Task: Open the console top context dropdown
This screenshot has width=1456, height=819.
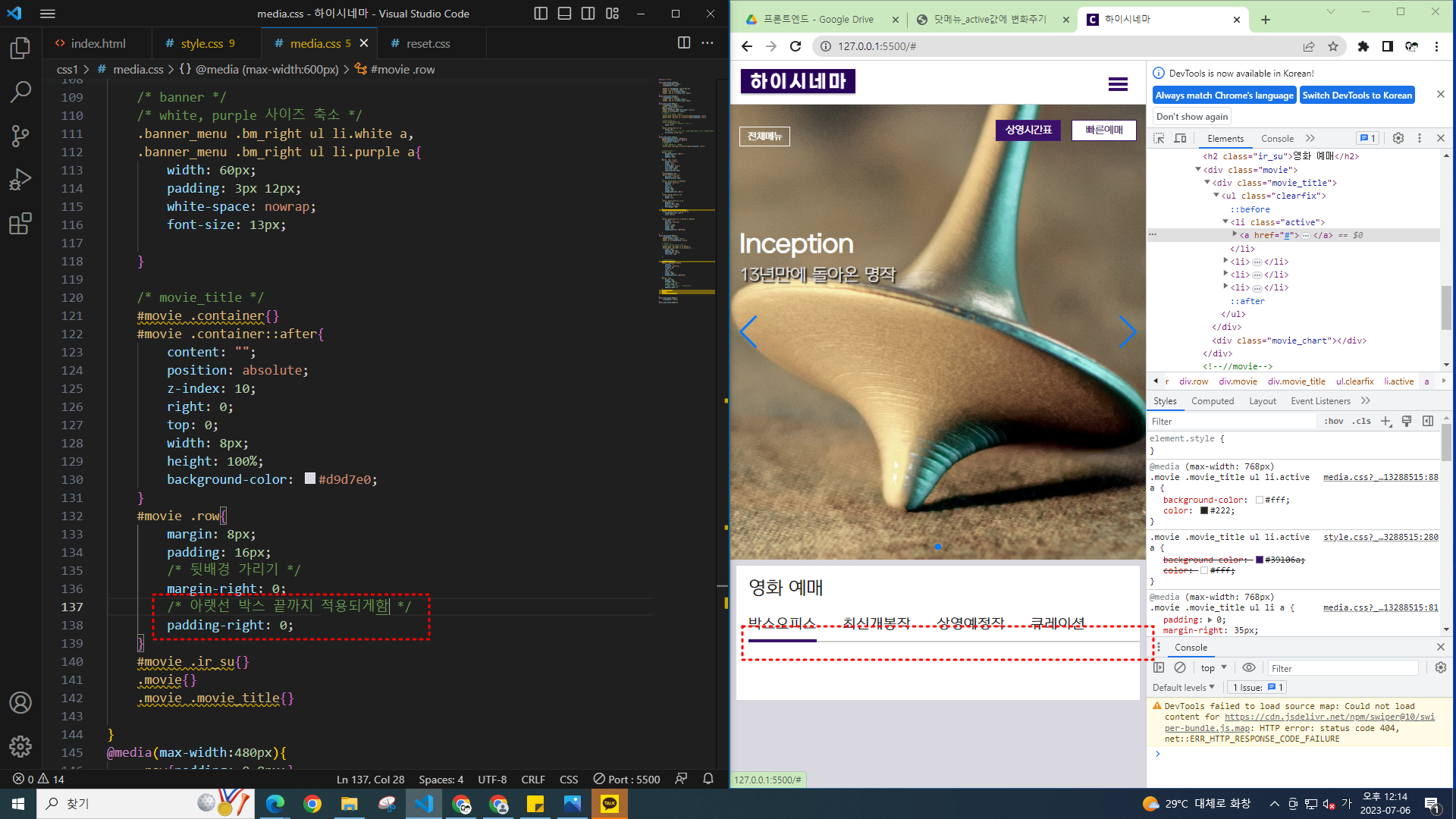Action: tap(1213, 668)
